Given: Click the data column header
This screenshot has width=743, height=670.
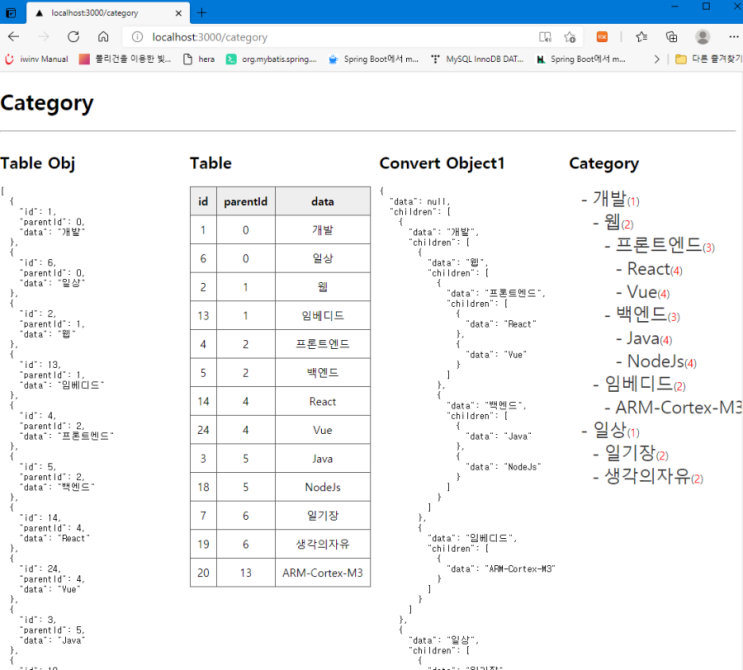Looking at the screenshot, I should pos(323,201).
